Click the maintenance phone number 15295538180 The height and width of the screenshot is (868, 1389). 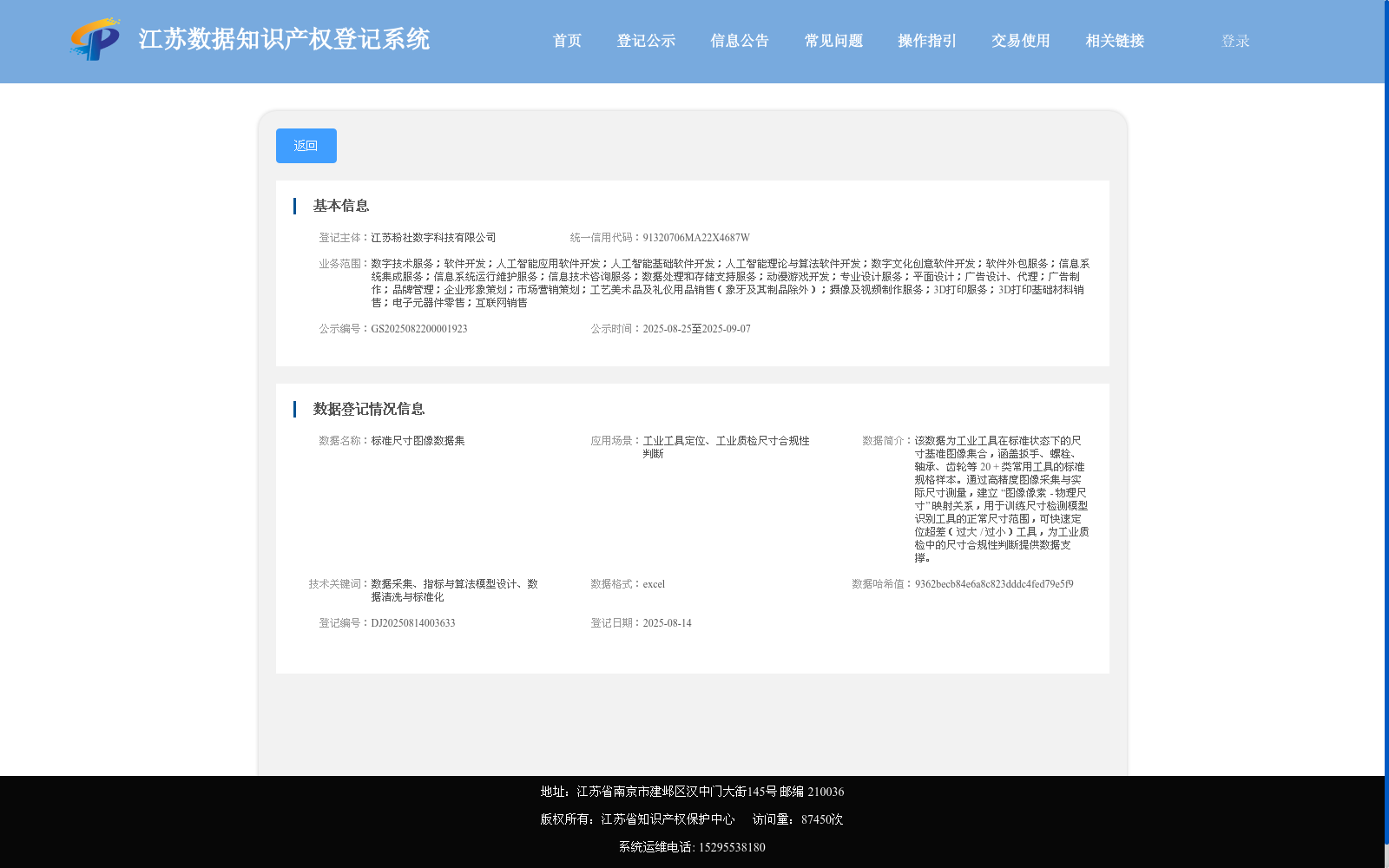coord(732,847)
